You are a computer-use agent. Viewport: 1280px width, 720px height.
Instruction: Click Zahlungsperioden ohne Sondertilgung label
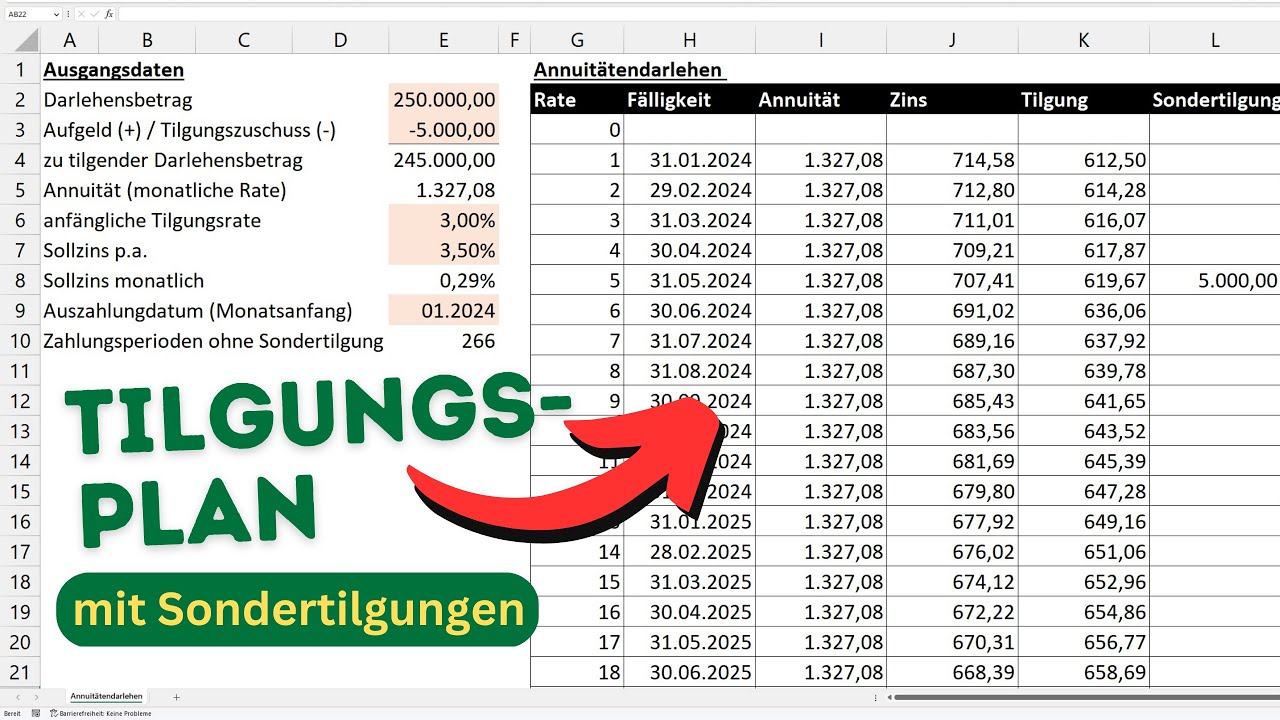213,341
